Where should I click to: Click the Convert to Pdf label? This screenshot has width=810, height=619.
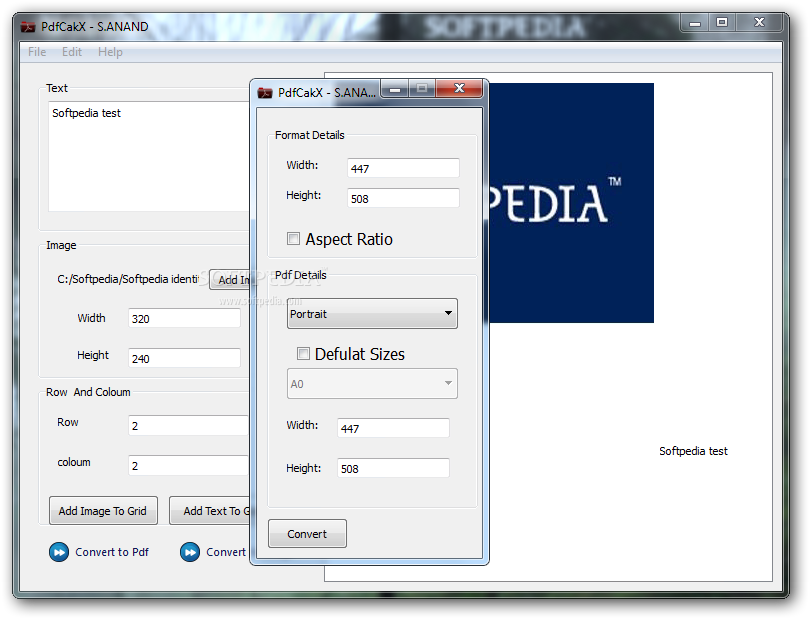click(112, 552)
